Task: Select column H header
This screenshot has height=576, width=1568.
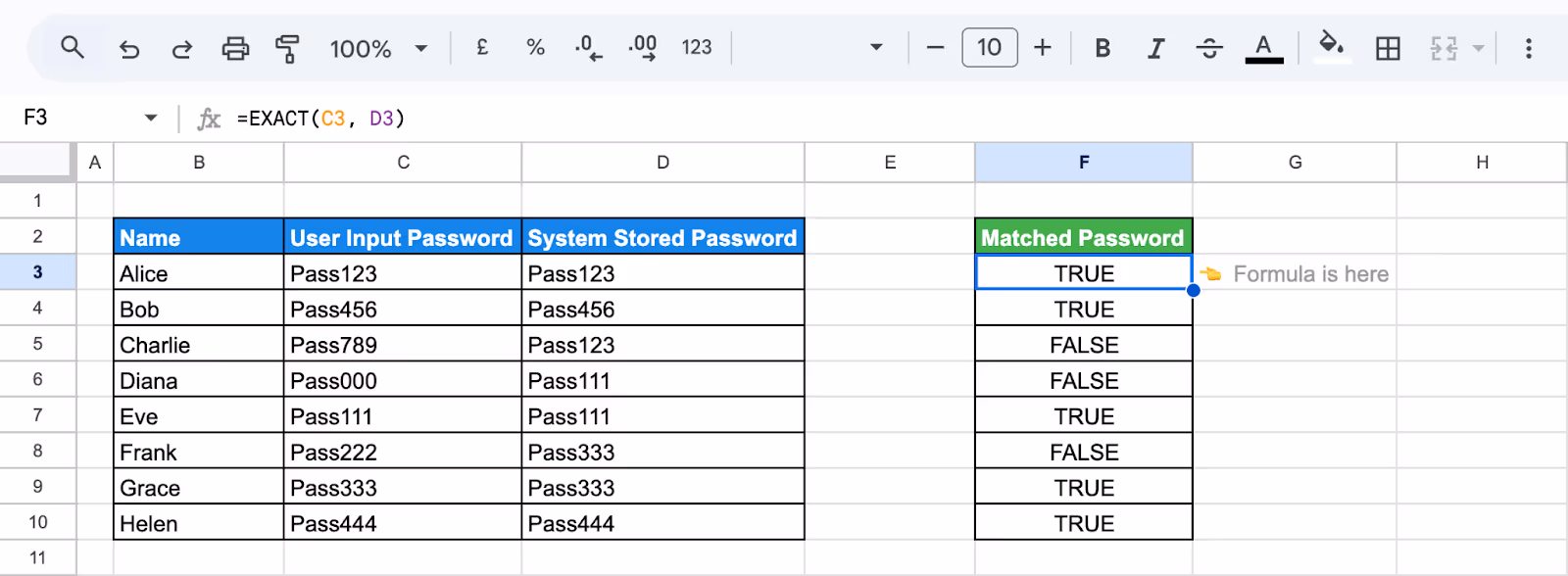Action: coord(1482,163)
